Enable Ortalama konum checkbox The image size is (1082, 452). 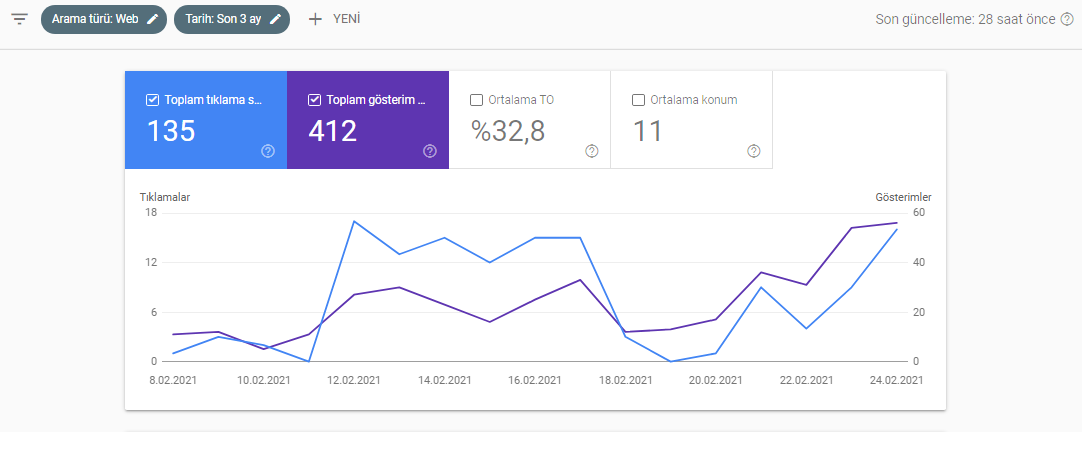[638, 100]
